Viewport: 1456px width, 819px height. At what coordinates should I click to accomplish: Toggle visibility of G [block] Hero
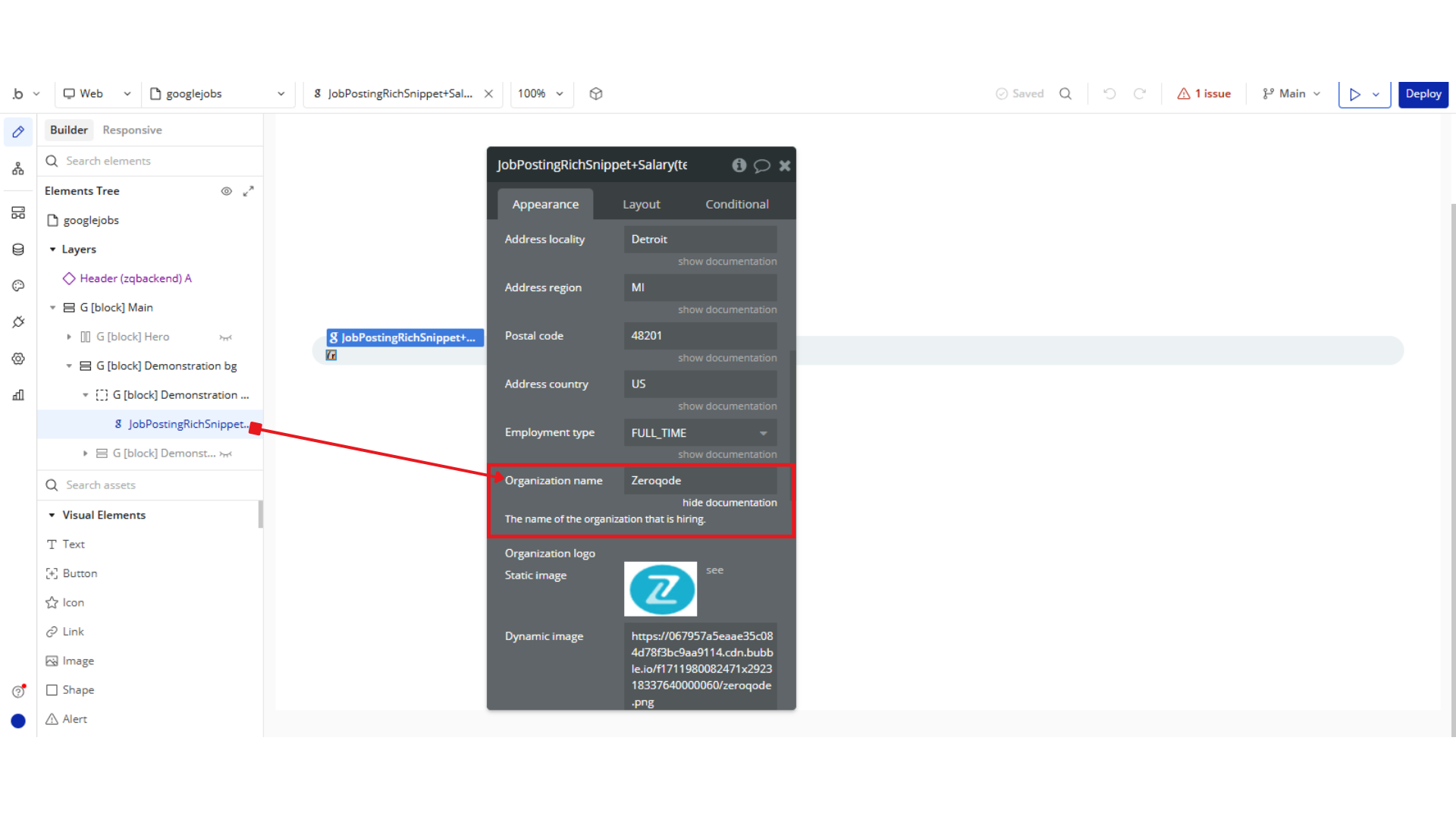point(225,337)
